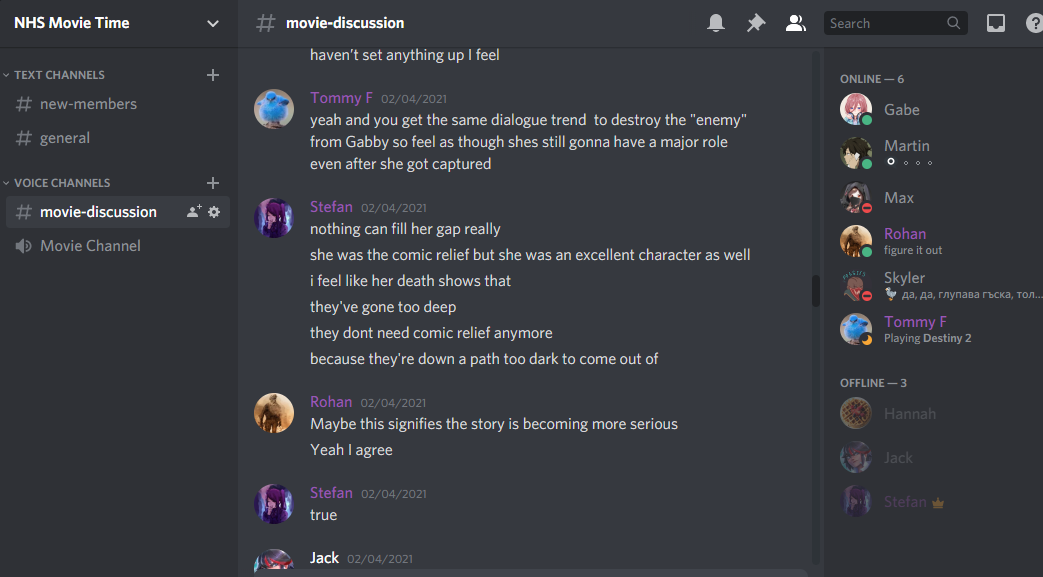The width and height of the screenshot is (1043, 577).
Task: Show pinned messages
Action: (x=756, y=23)
